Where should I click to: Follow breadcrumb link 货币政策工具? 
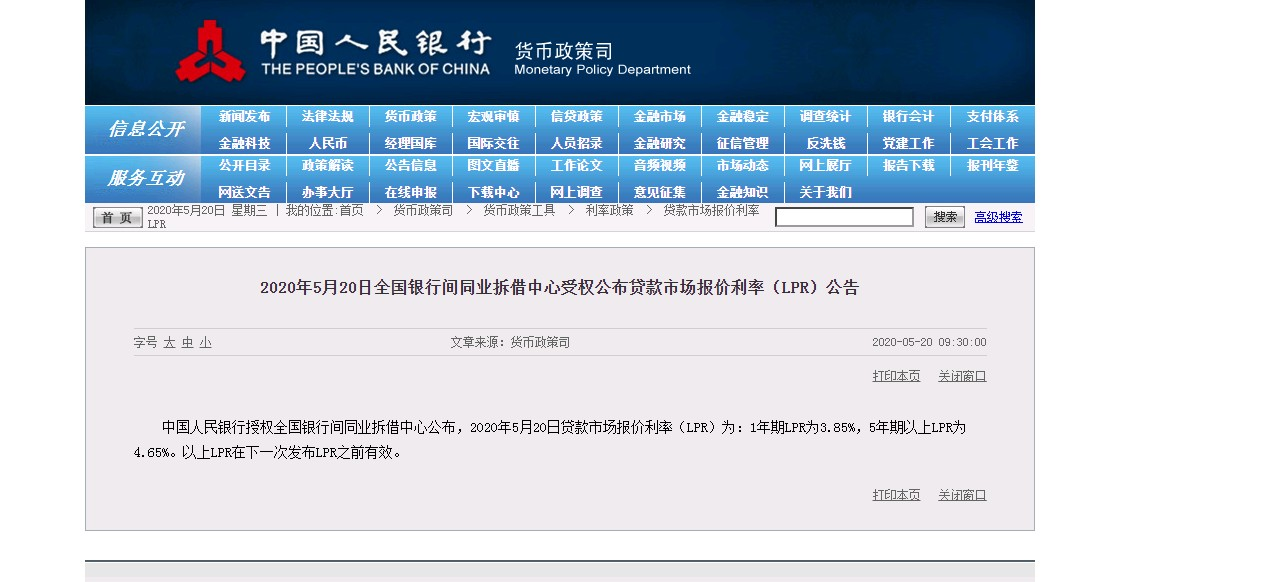coord(519,211)
